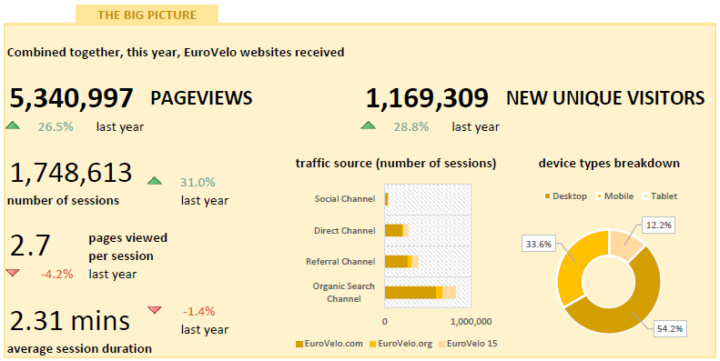720x361 pixels.
Task: Click the green triangle next to 28.8%
Action: click(x=368, y=125)
